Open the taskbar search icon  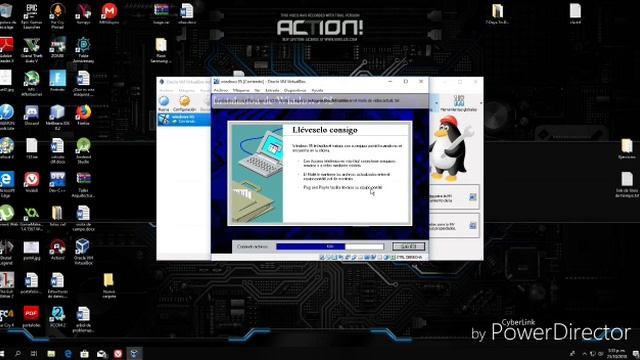[x=18, y=353]
